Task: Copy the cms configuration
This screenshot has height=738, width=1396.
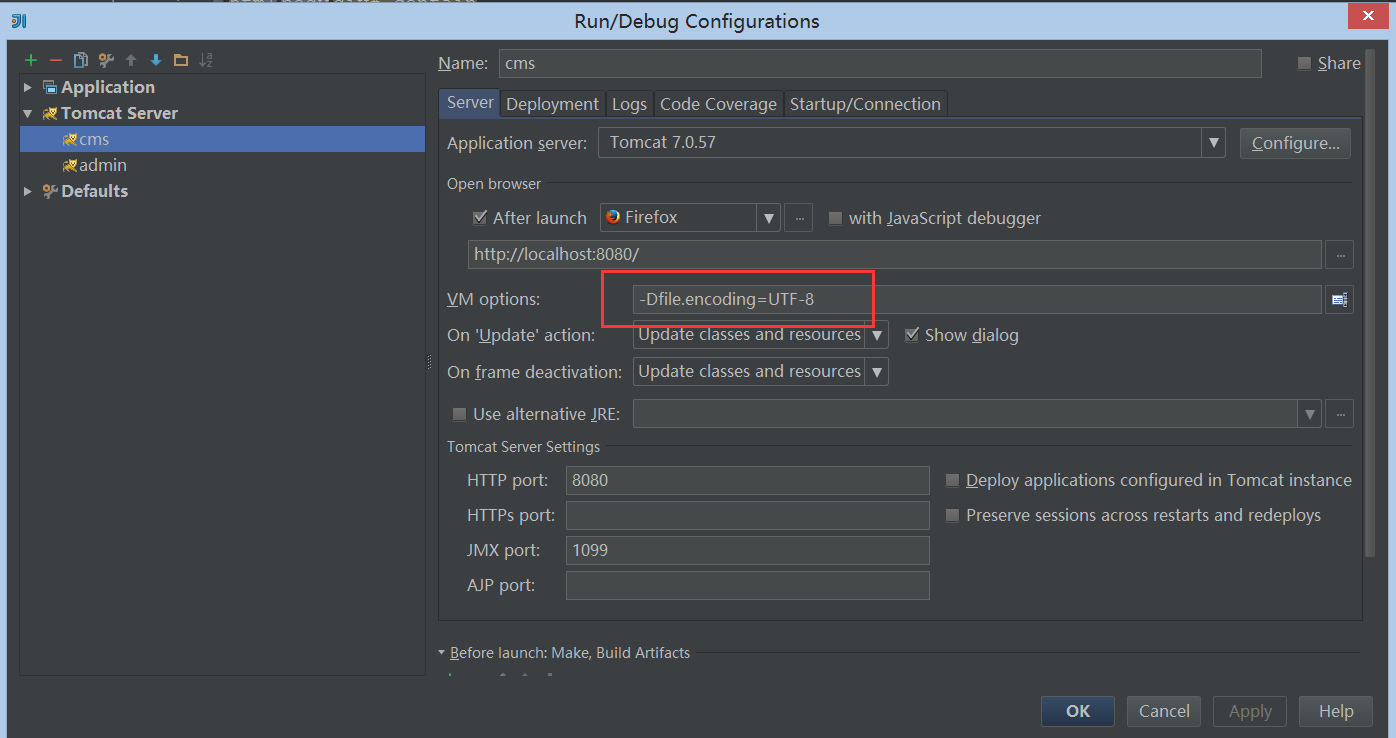Action: coord(80,60)
